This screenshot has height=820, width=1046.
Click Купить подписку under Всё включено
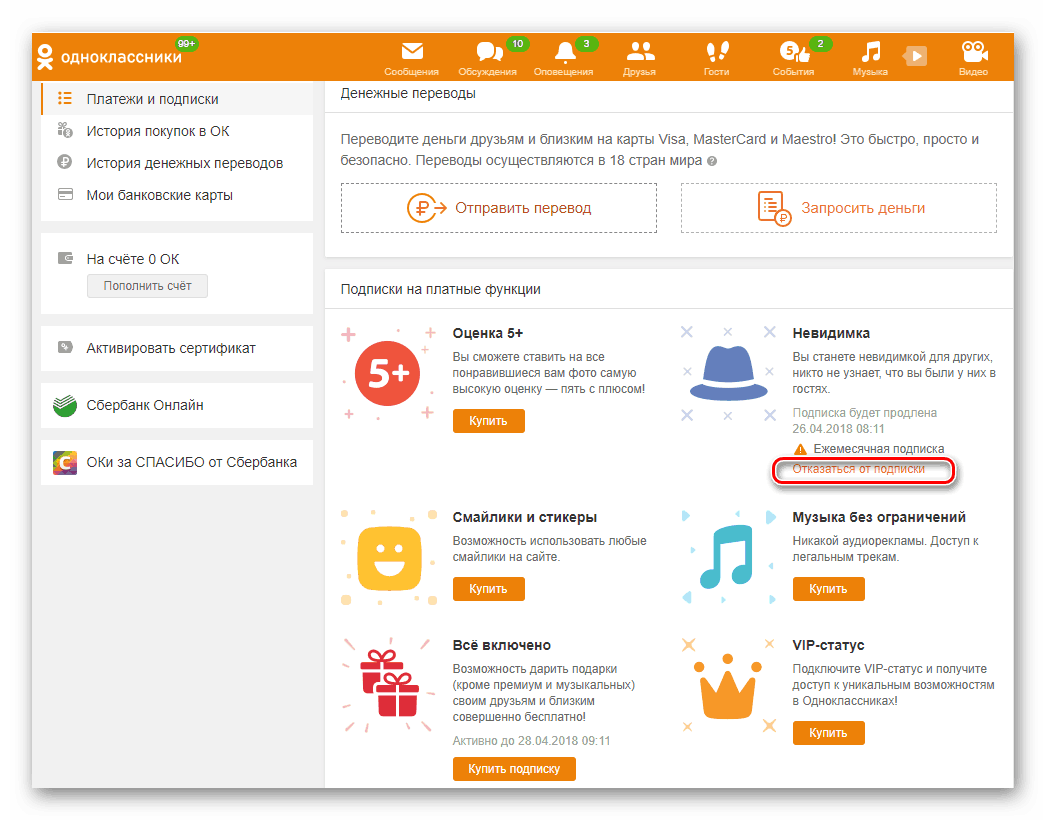point(514,768)
